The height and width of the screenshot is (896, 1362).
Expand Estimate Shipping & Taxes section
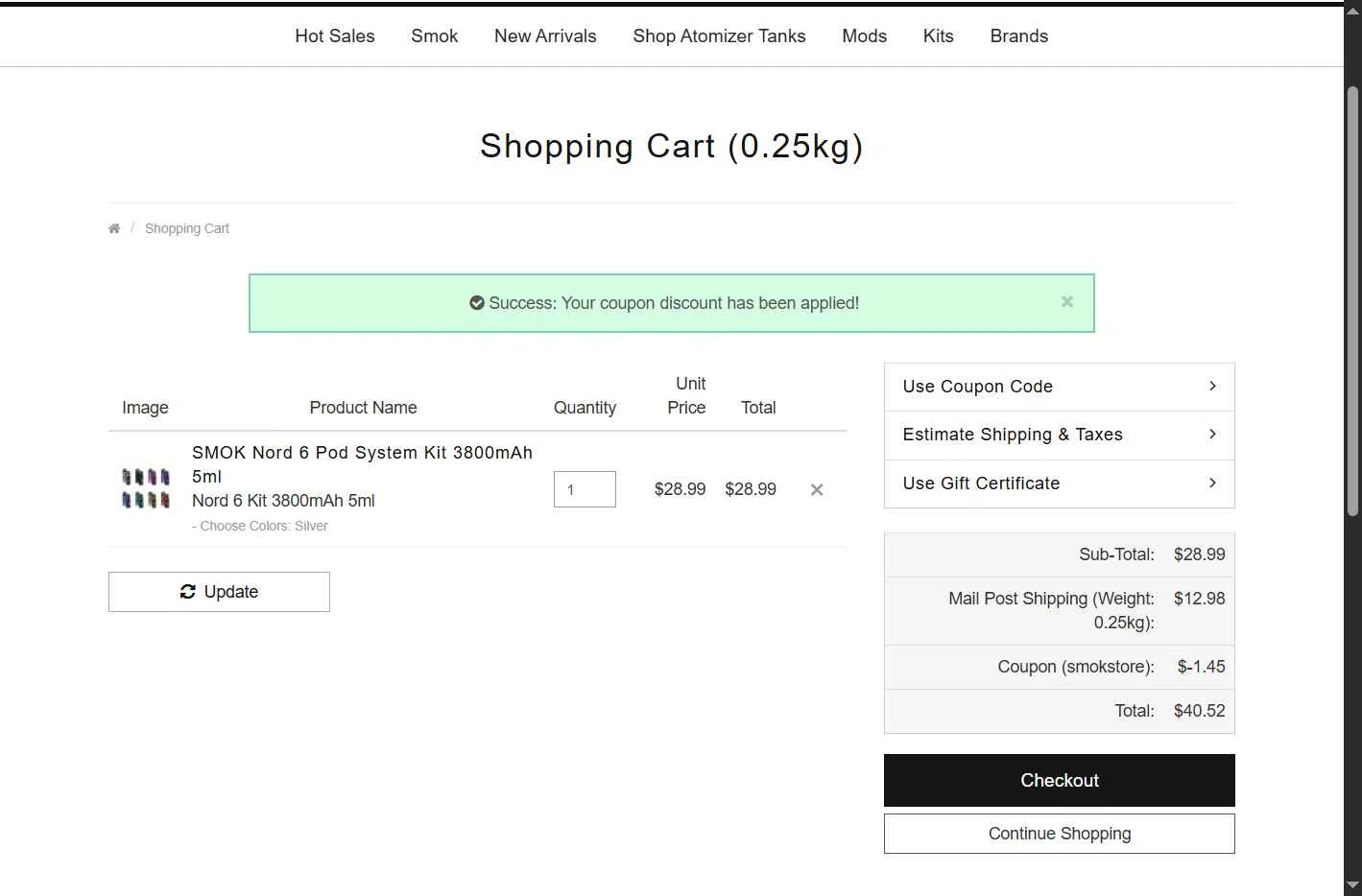pos(1059,435)
